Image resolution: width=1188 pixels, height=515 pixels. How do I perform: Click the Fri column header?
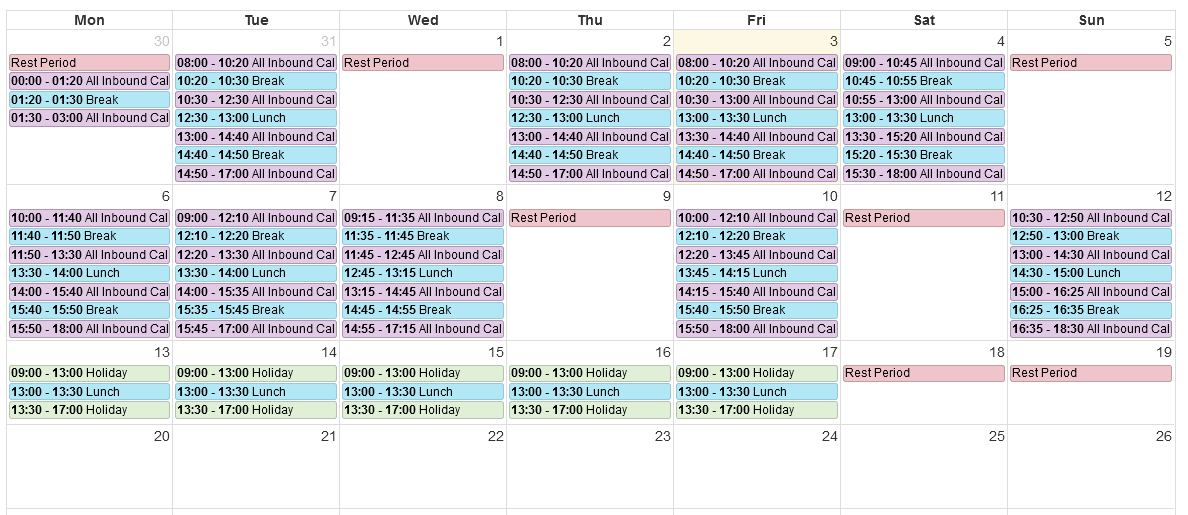(757, 20)
